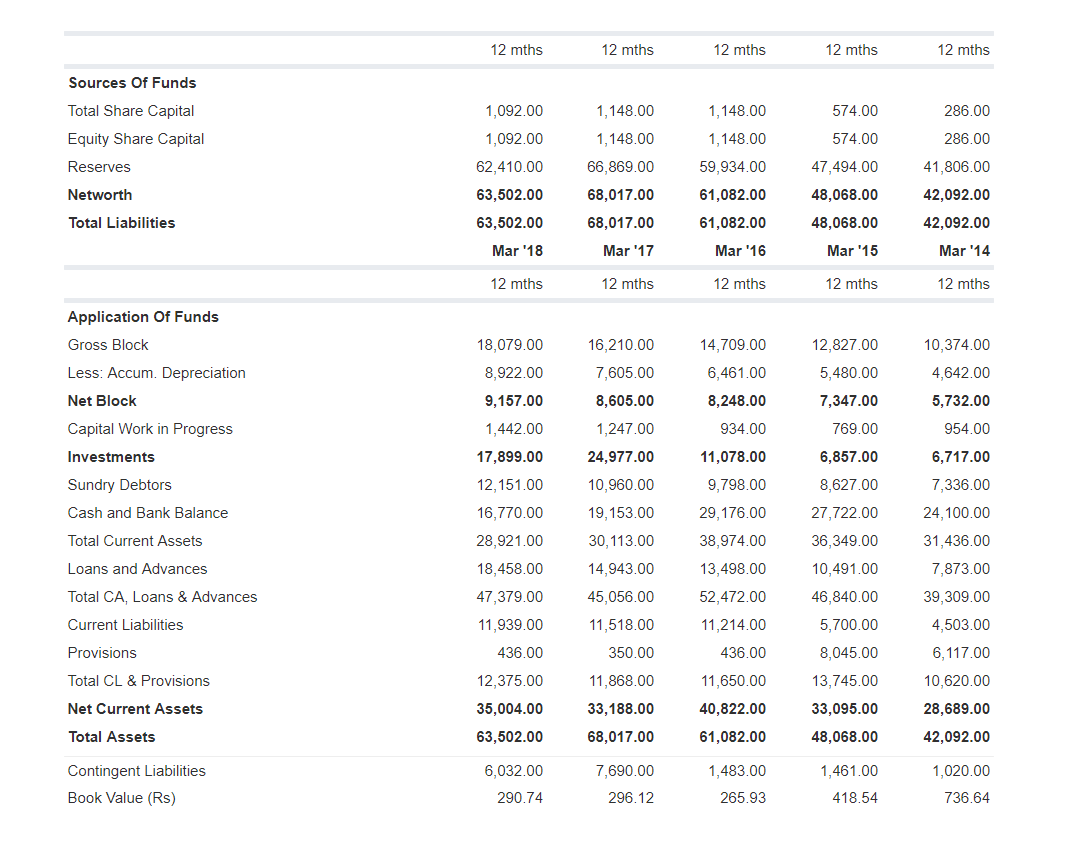The height and width of the screenshot is (844, 1088).
Task: Click the Networth row label
Action: pos(100,195)
